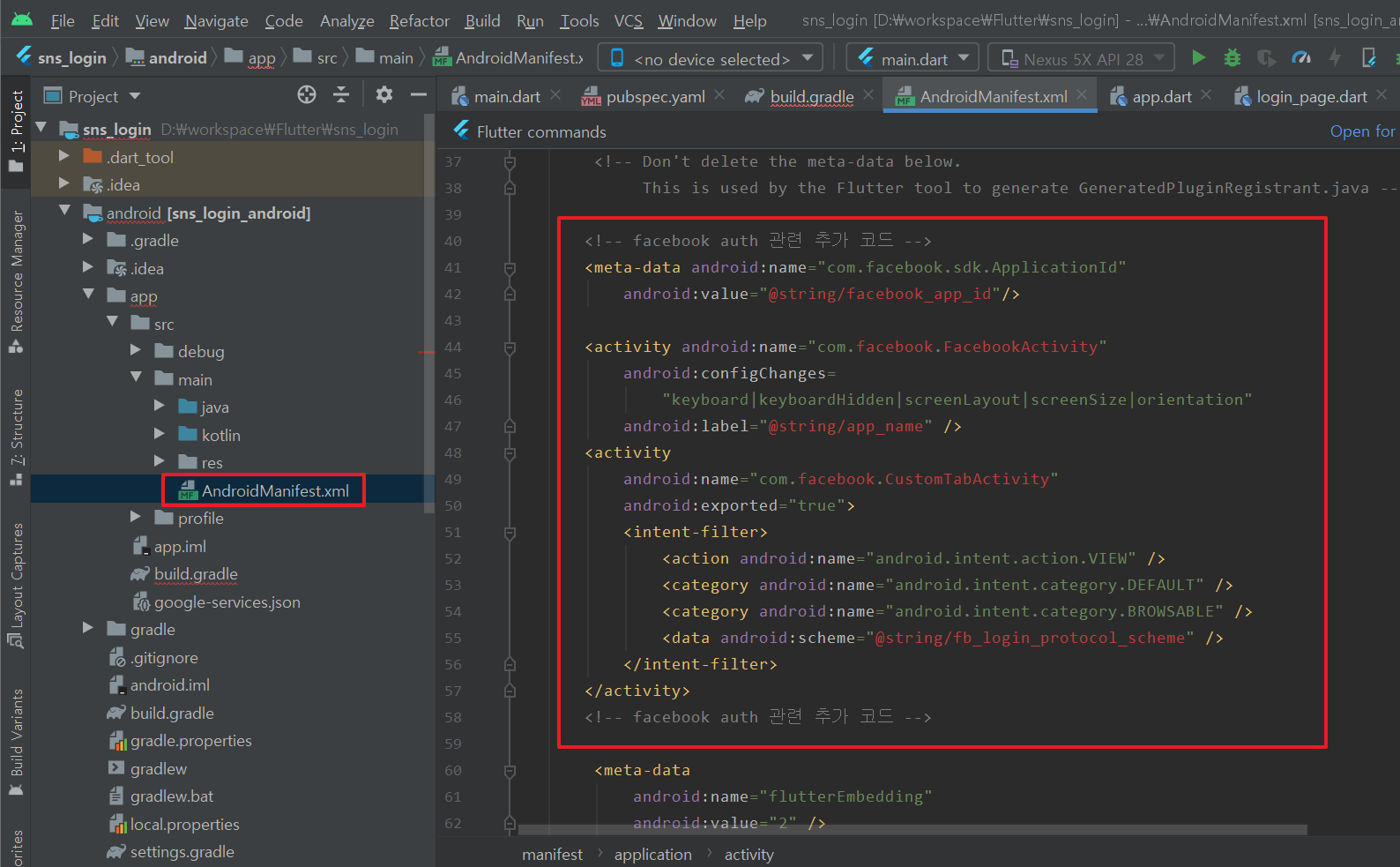Viewport: 1400px width, 867px height.
Task: Click the editor horizontal scrollbar
Action: pyautogui.click(x=912, y=829)
